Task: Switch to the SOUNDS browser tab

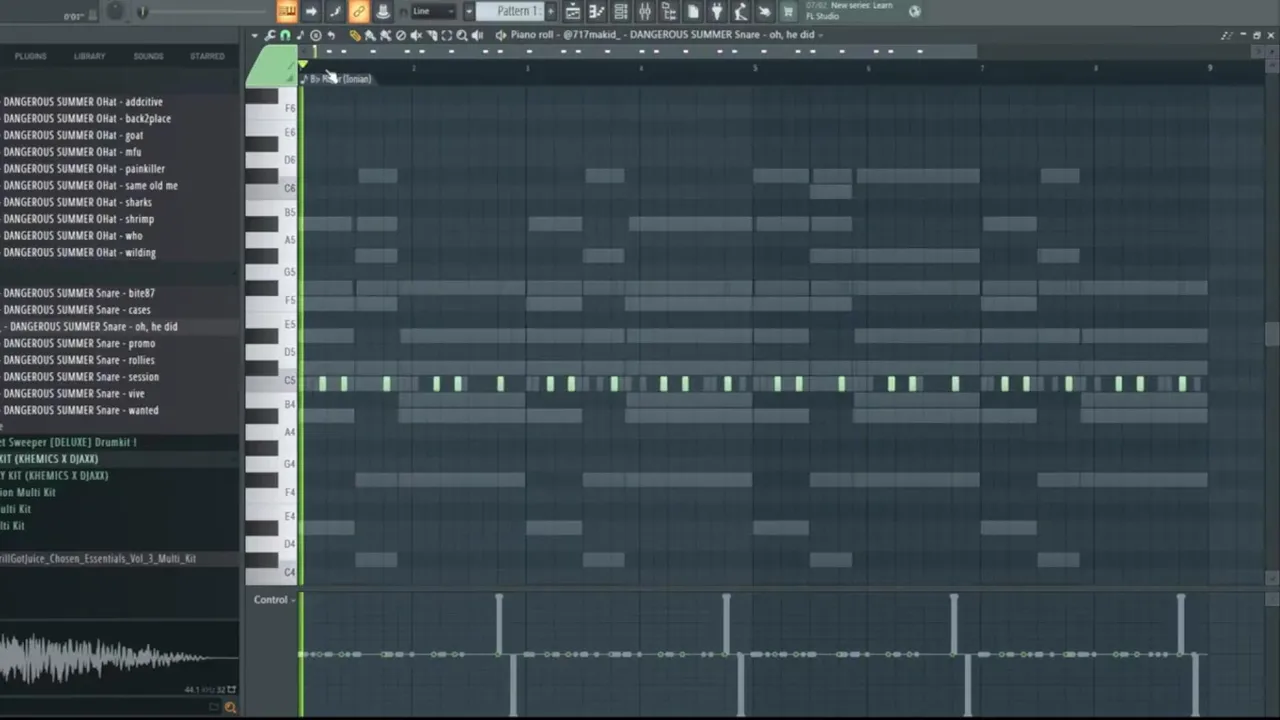Action: [x=148, y=56]
